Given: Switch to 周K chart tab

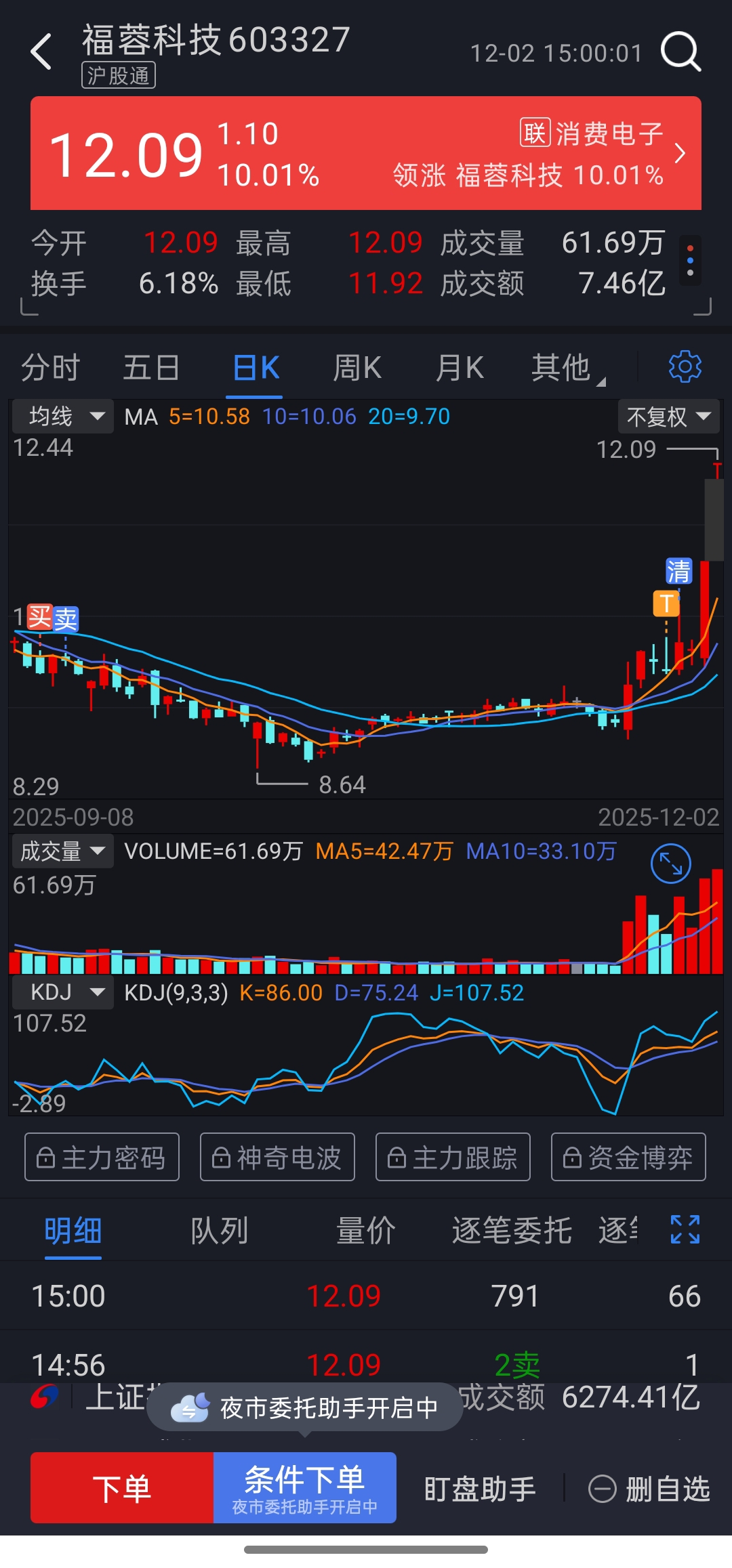Looking at the screenshot, I should 357,368.
